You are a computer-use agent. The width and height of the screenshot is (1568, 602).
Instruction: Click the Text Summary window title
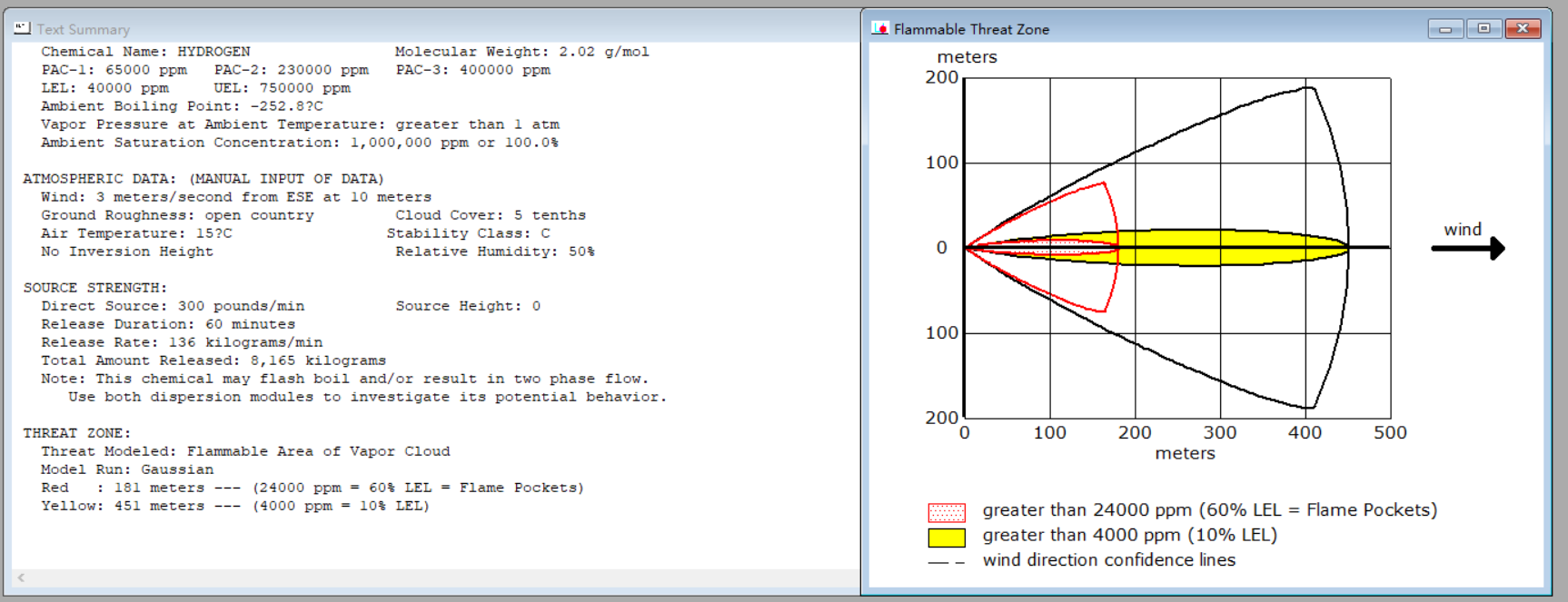tap(84, 29)
